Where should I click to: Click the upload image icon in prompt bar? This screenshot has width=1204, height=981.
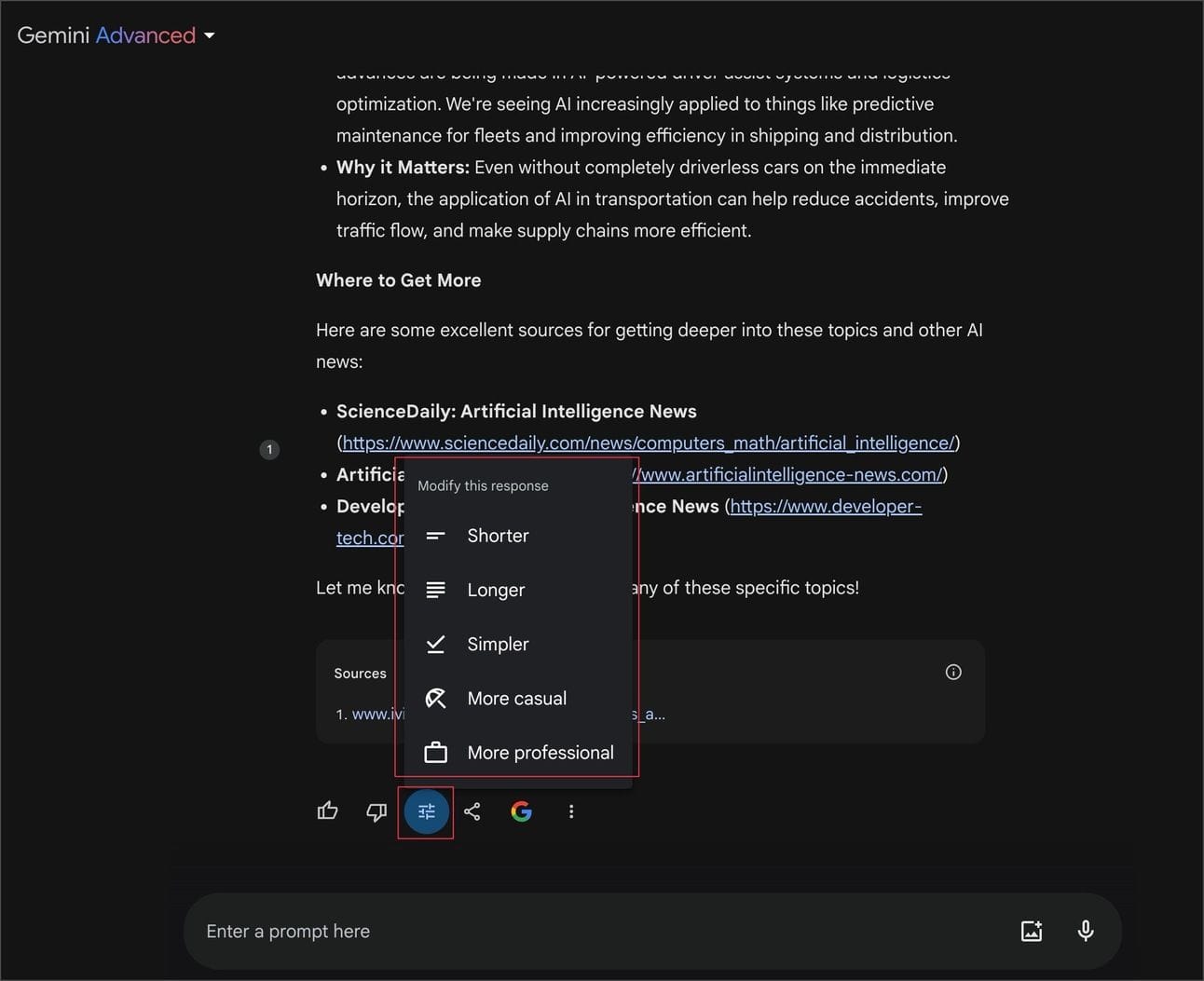point(1032,931)
